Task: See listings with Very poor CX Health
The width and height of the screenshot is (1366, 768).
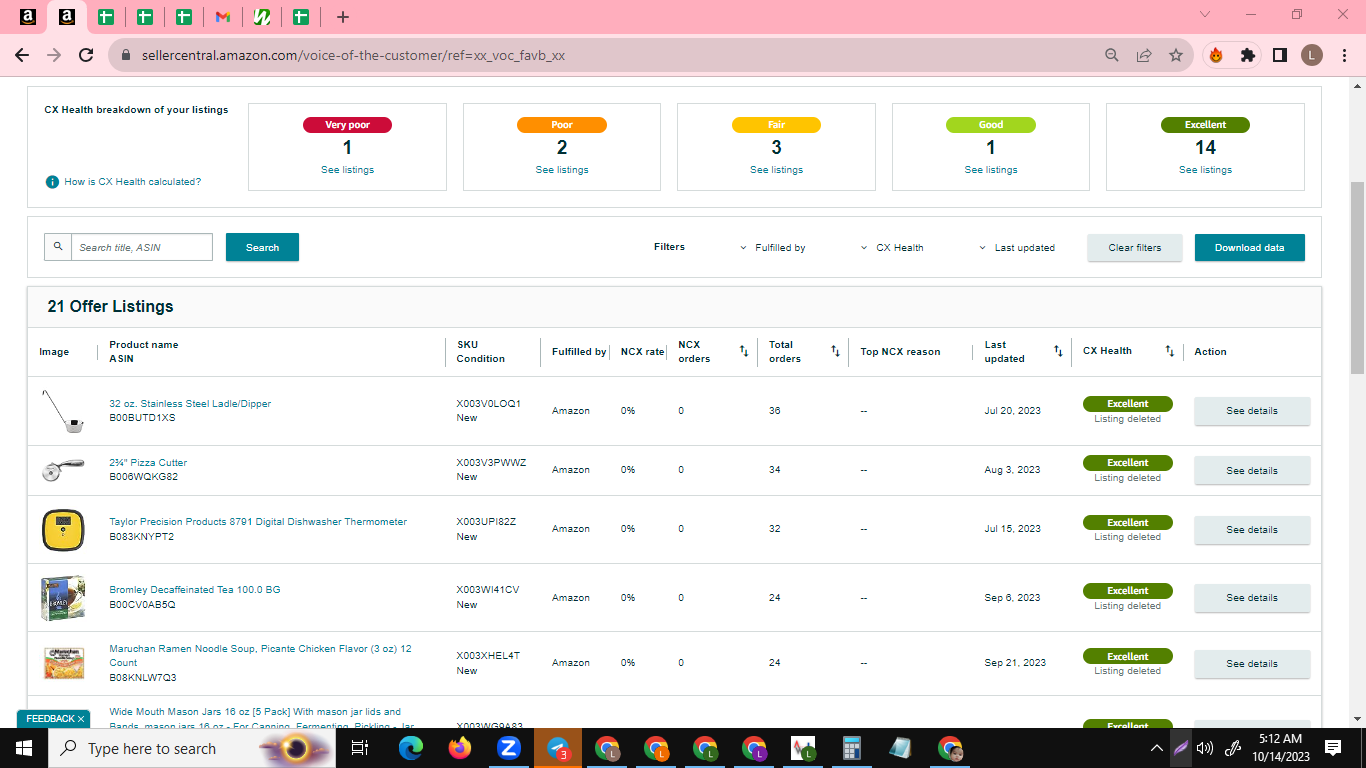Action: pyautogui.click(x=347, y=170)
